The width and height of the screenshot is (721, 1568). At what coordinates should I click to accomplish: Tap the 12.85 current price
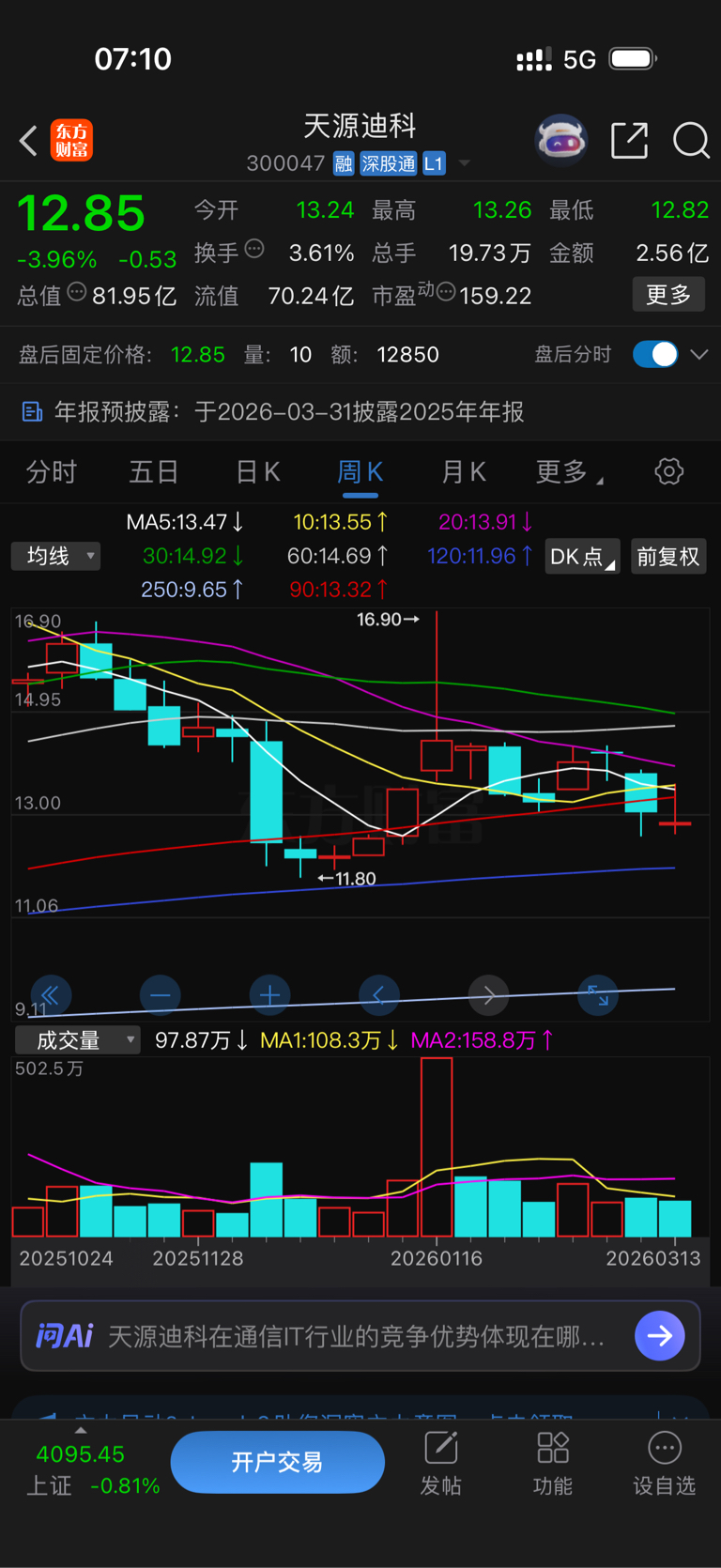(x=81, y=213)
